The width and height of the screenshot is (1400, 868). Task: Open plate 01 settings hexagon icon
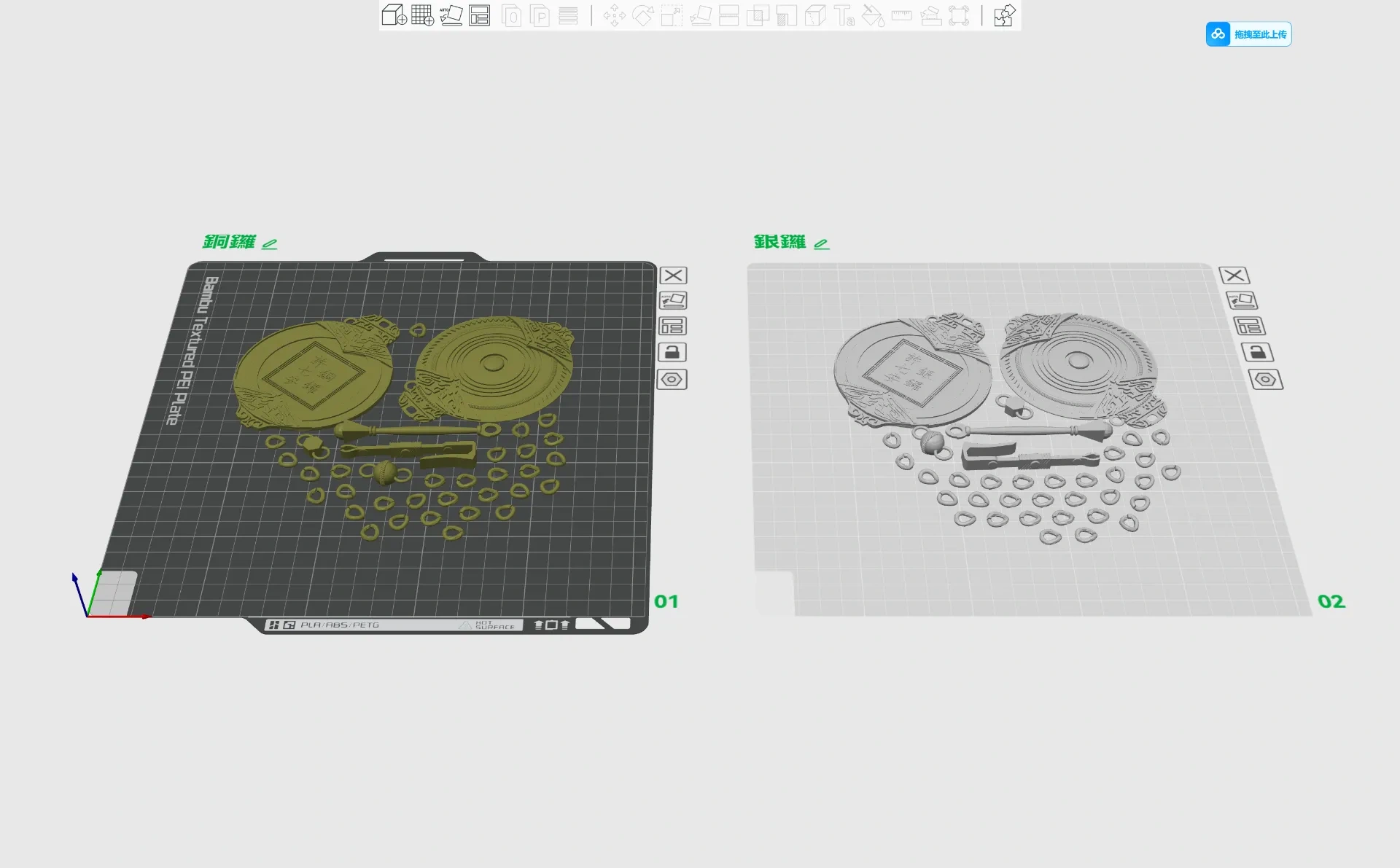[x=672, y=380]
